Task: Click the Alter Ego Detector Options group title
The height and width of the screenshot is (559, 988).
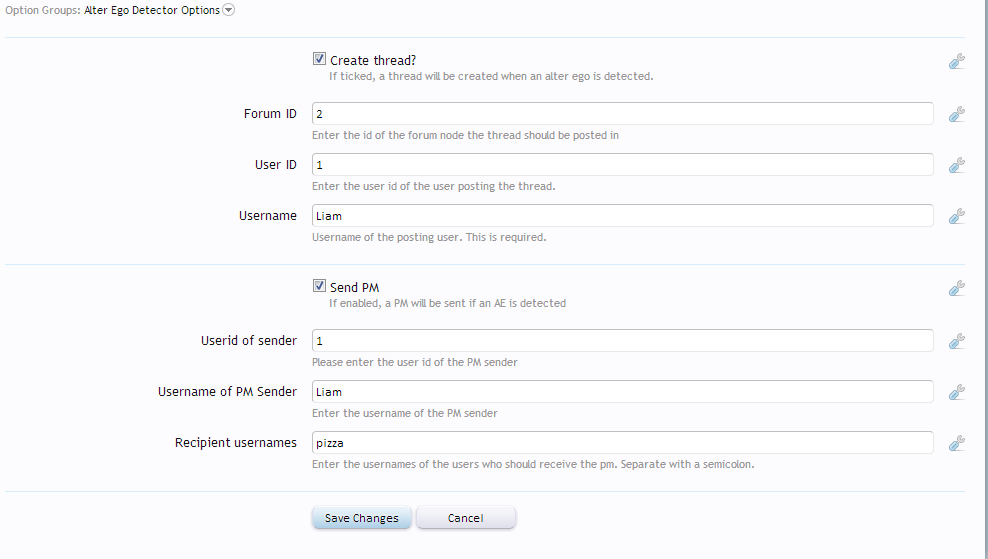Action: tap(151, 11)
